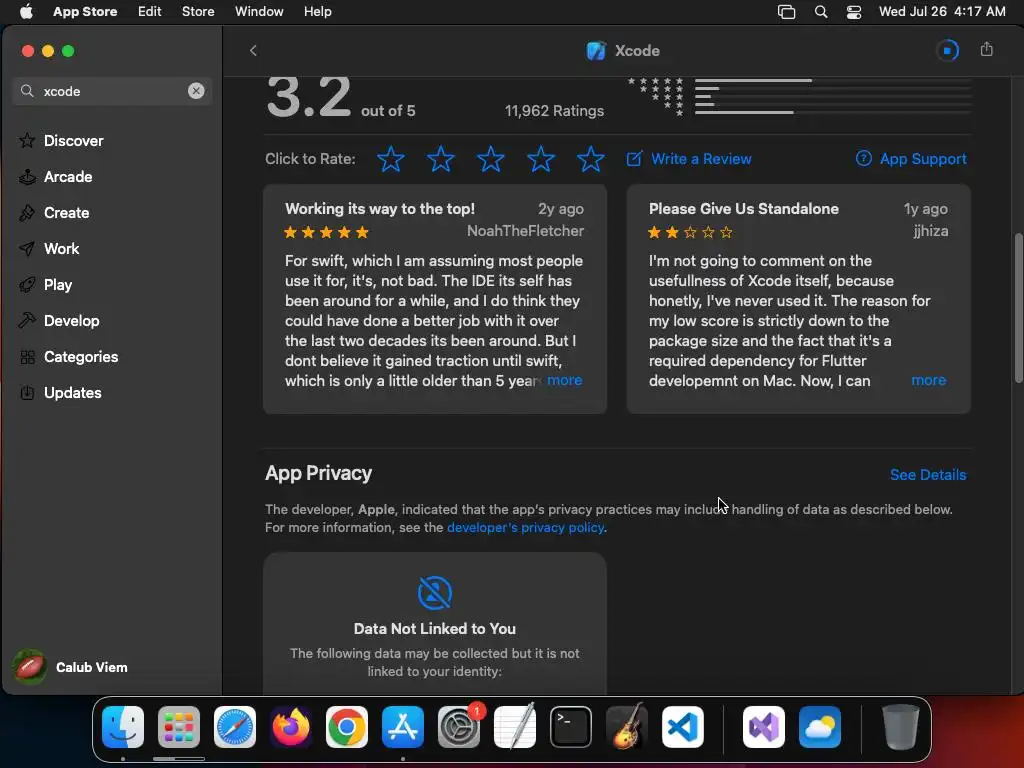Viewport: 1024px width, 768px height.
Task: Open App Support link
Action: [x=911, y=159]
